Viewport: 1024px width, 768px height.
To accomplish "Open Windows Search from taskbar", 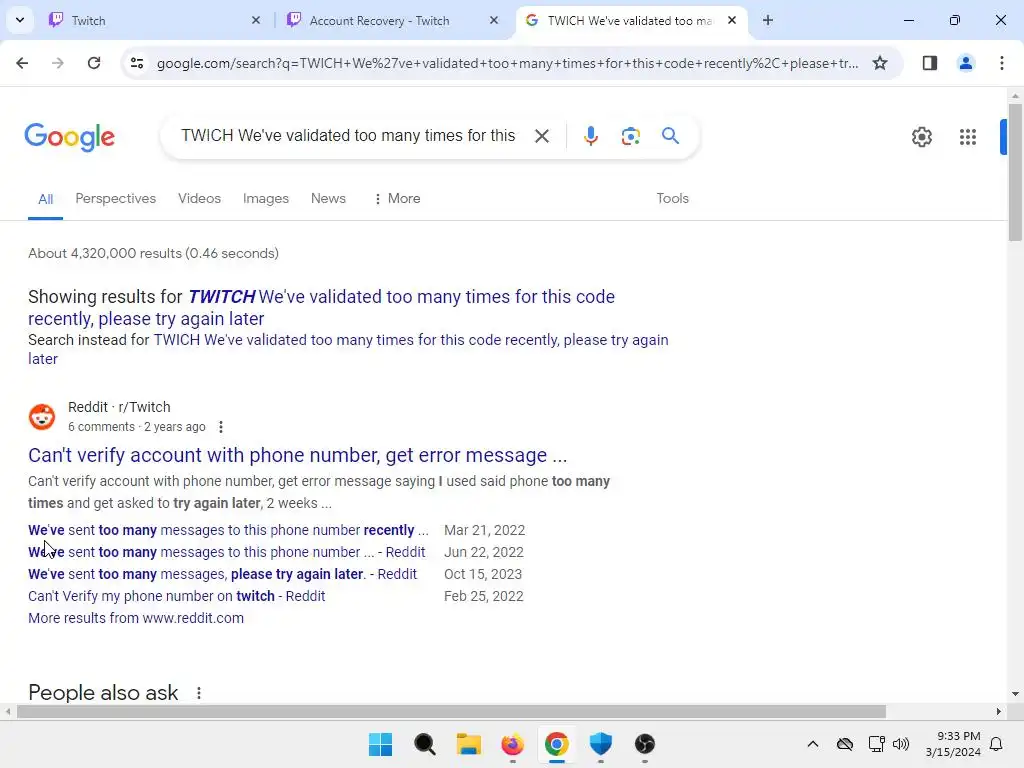I will click(424, 744).
